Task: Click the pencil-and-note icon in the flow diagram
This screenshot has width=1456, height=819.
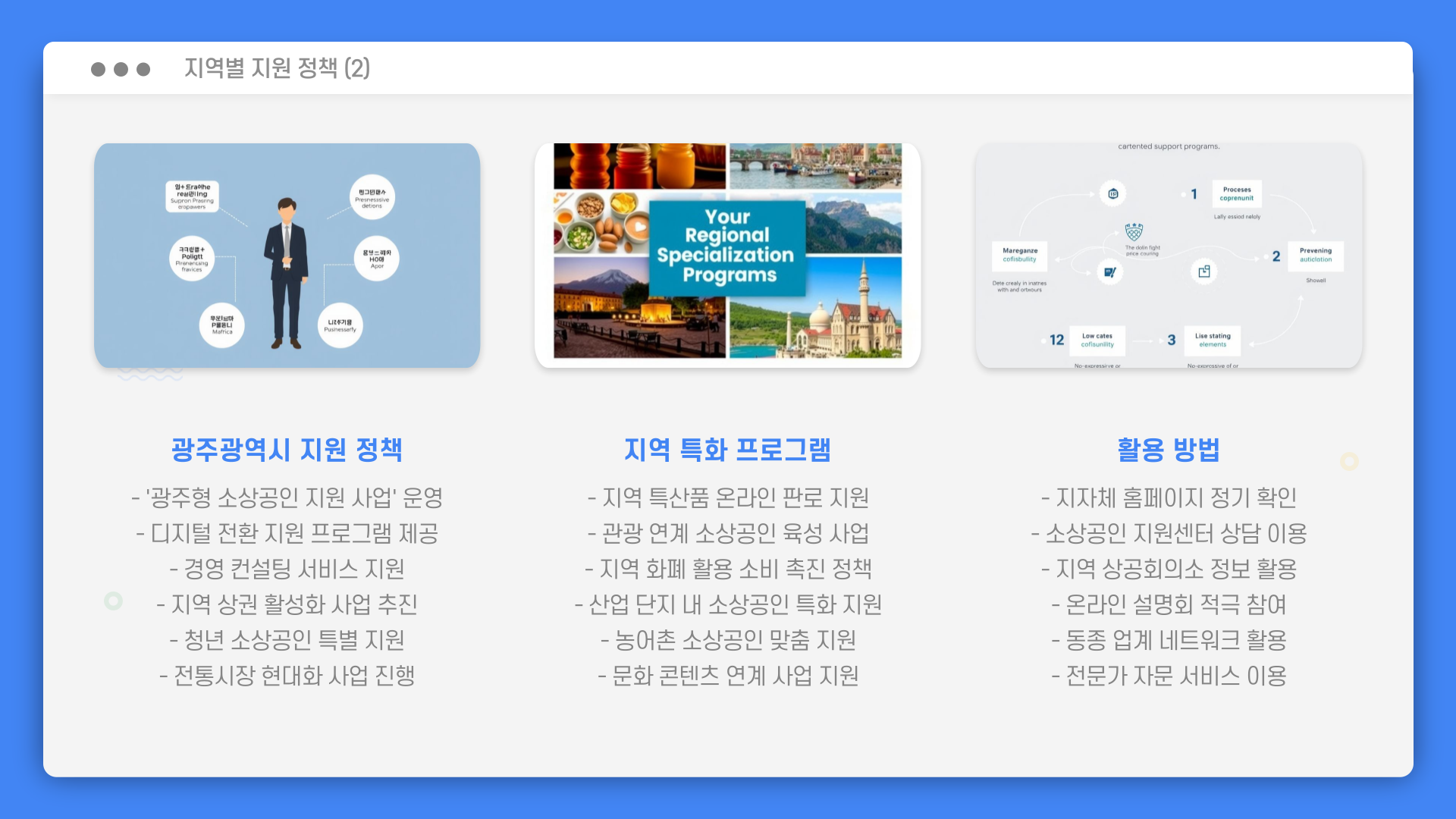Action: point(1109,271)
